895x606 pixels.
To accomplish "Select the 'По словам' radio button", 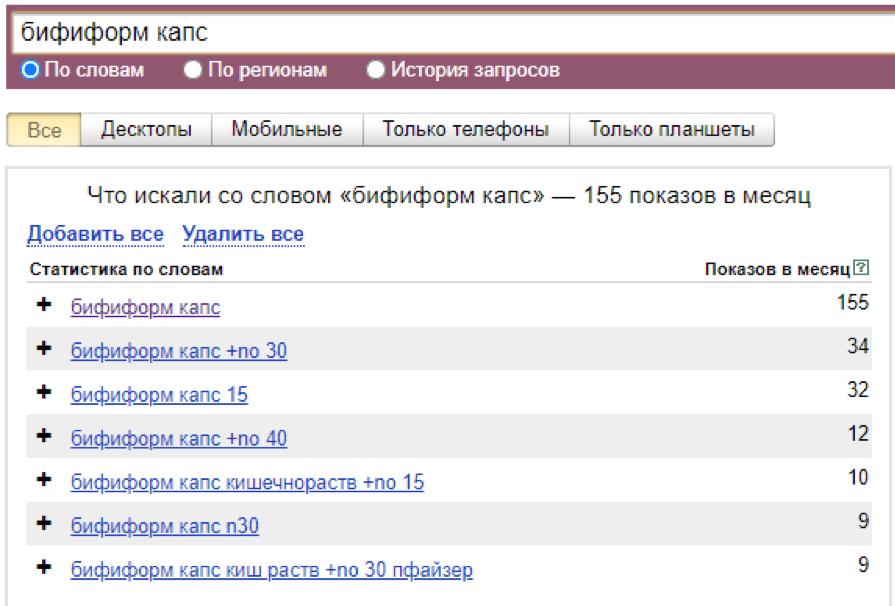I will tap(30, 70).
